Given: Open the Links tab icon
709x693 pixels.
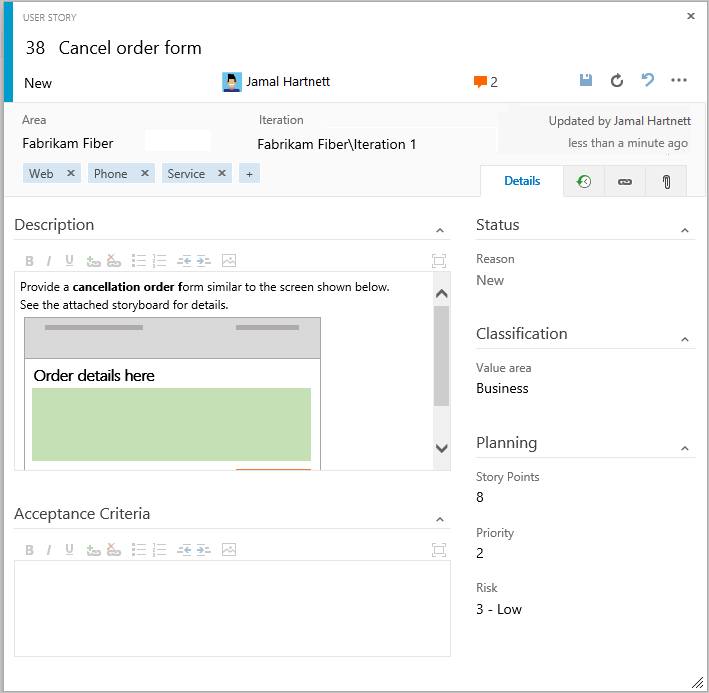Looking at the screenshot, I should point(624,182).
